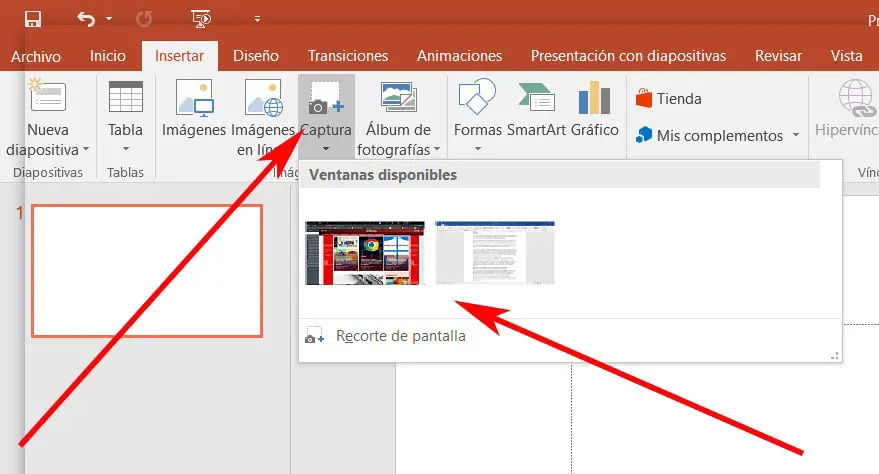This screenshot has height=474, width=879.
Task: Click the greyed-out redo icon
Action: click(144, 19)
